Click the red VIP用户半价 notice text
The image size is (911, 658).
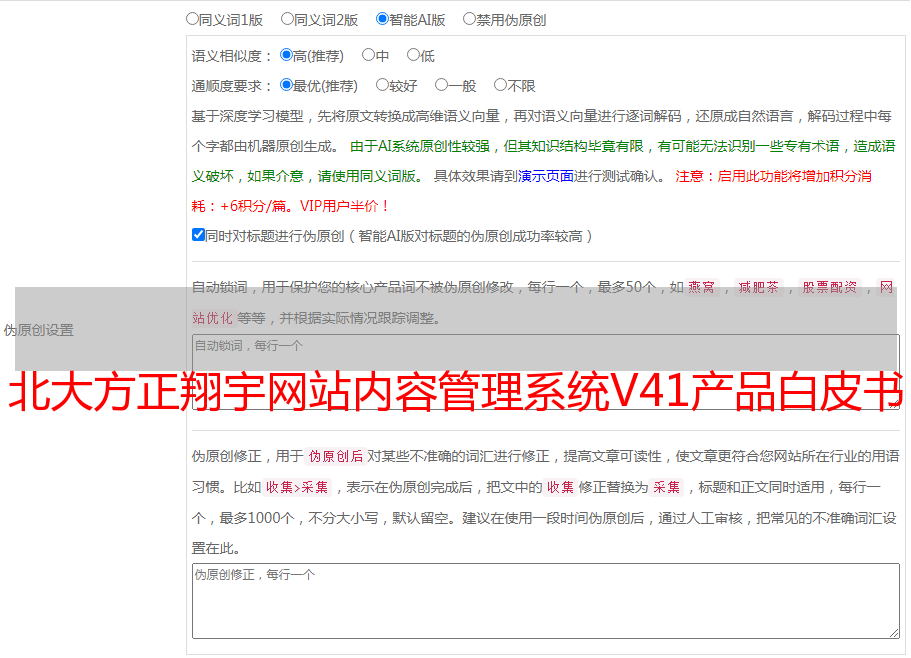pyautogui.click(x=344, y=206)
